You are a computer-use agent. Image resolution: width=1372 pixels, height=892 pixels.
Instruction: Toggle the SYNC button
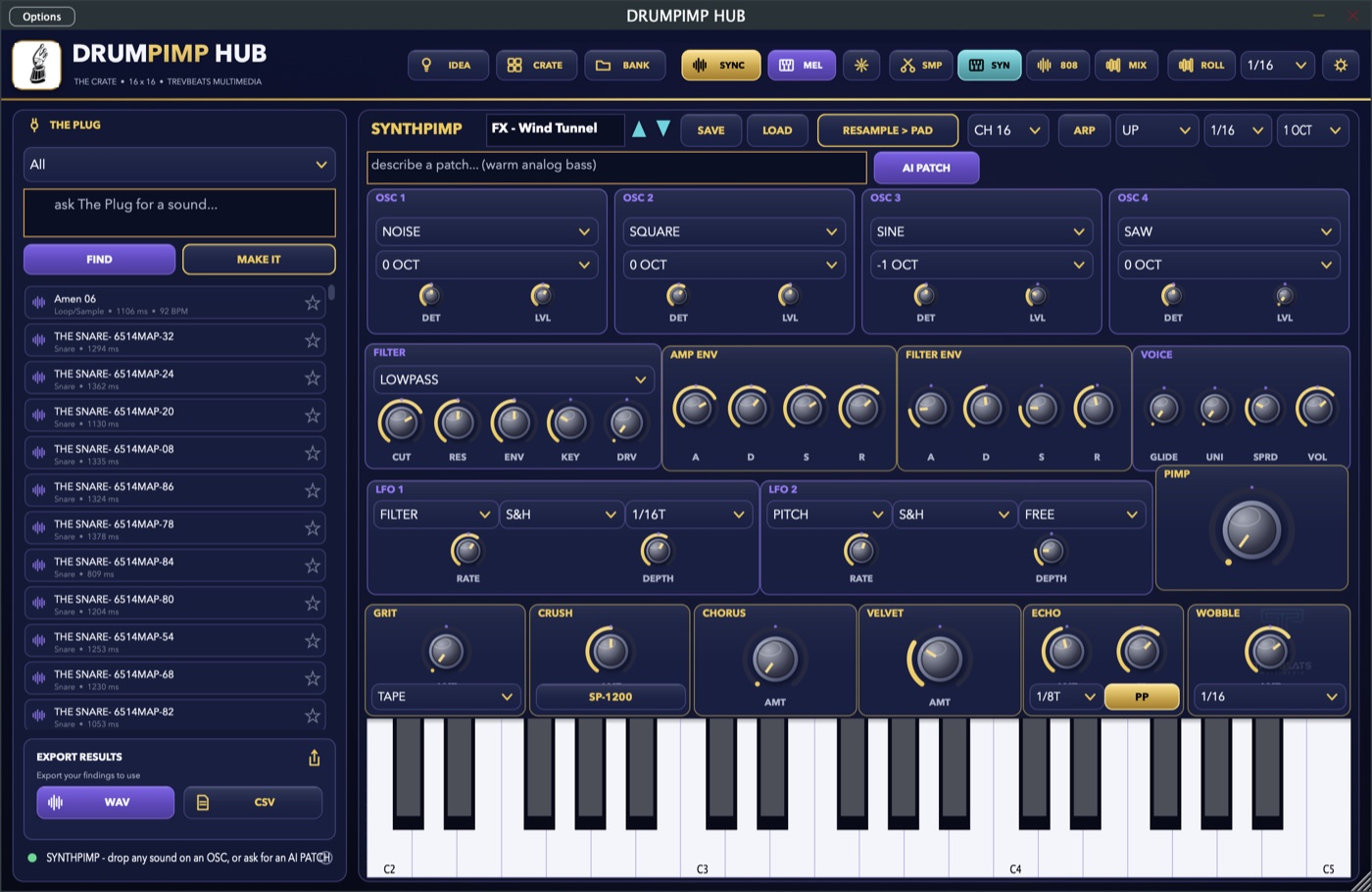pos(721,66)
